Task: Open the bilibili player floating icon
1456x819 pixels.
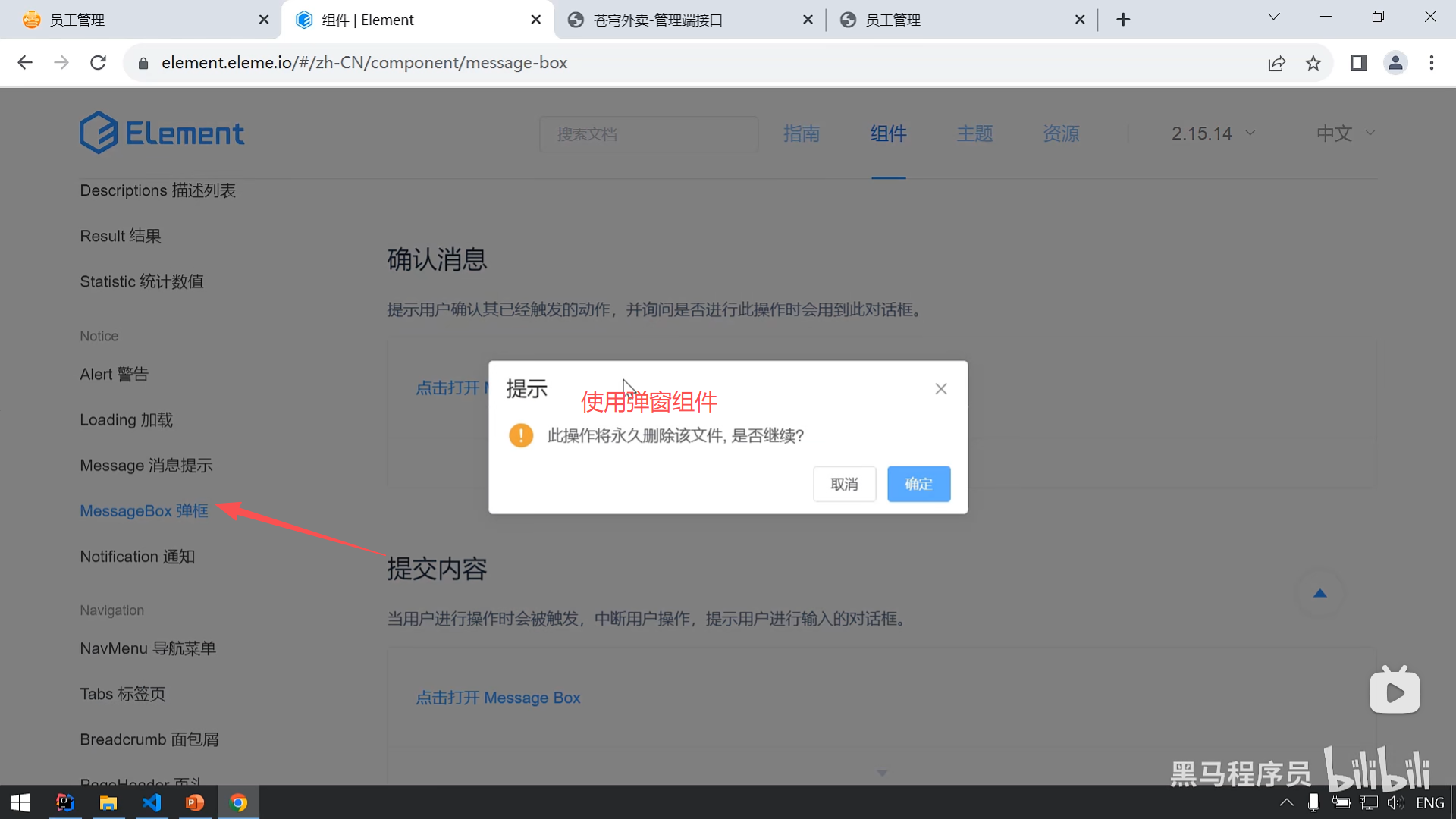Action: coord(1395,691)
